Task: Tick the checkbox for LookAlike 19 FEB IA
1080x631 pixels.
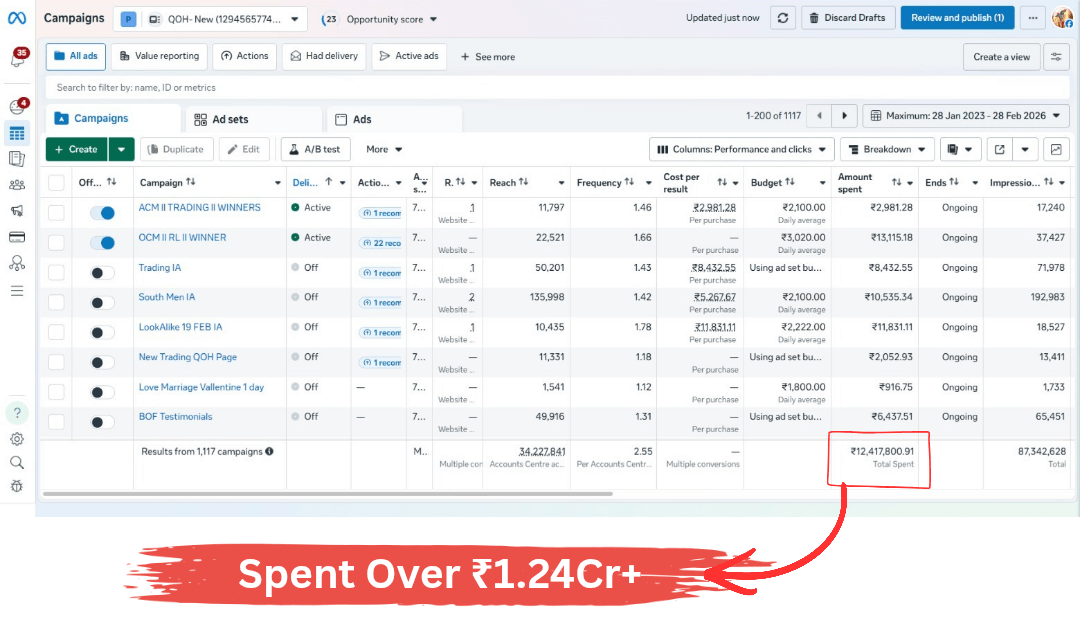Action: coord(56,332)
